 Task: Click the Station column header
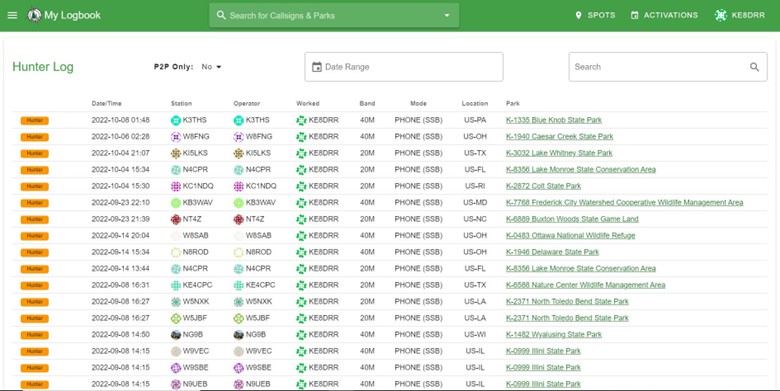181,103
